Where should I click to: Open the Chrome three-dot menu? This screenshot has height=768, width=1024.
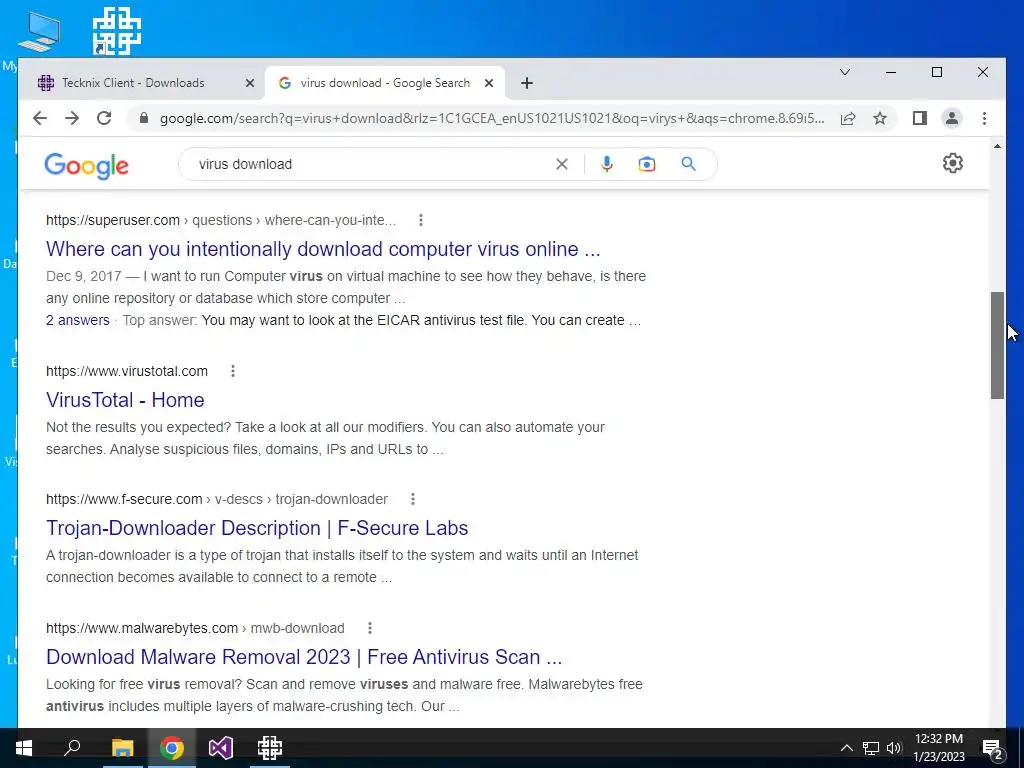click(984, 118)
